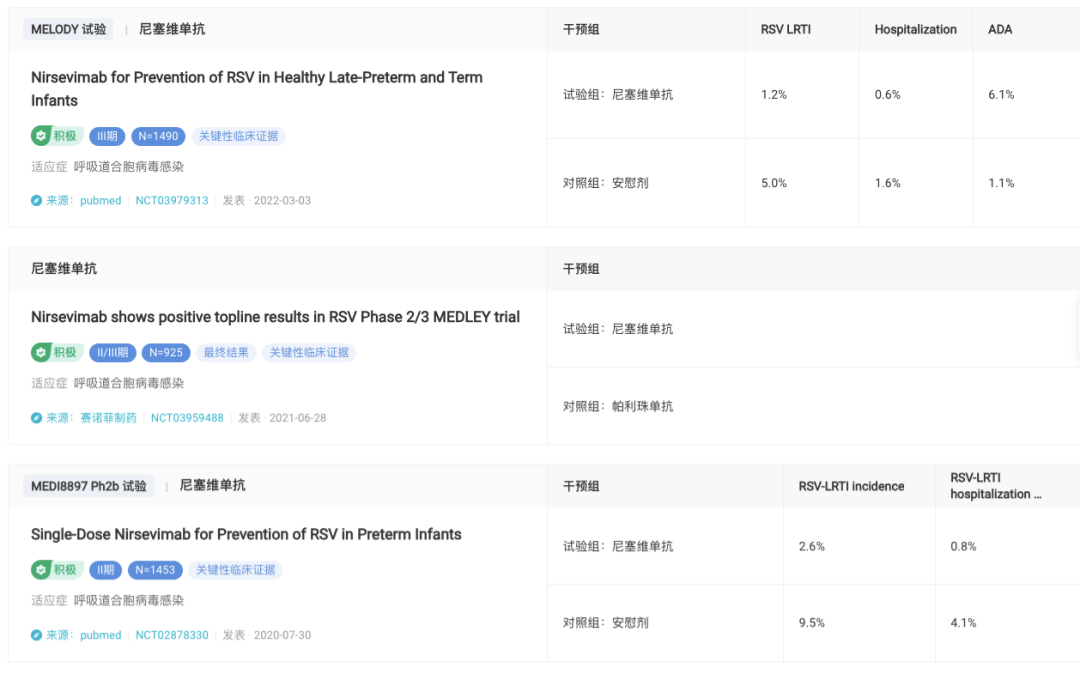Screen dimensions: 1080x674
Task: Select the MELODY 试验 tag
Action: point(68,30)
